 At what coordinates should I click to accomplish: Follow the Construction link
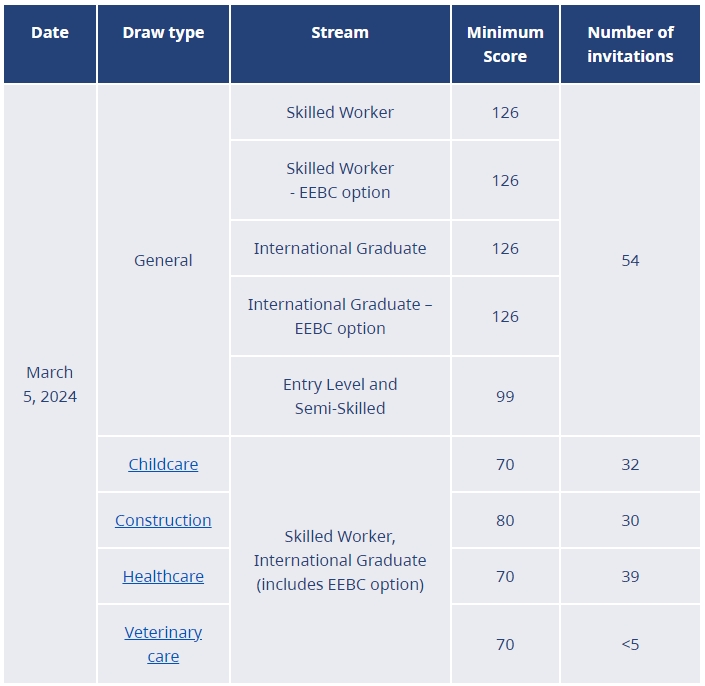163,520
